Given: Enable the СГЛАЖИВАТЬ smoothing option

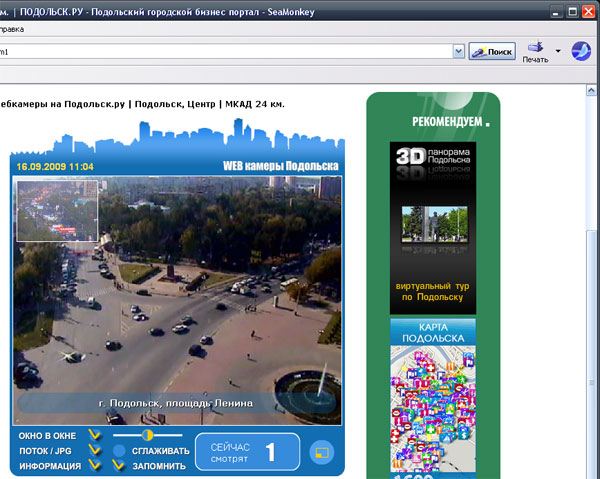Looking at the screenshot, I should coord(119,451).
